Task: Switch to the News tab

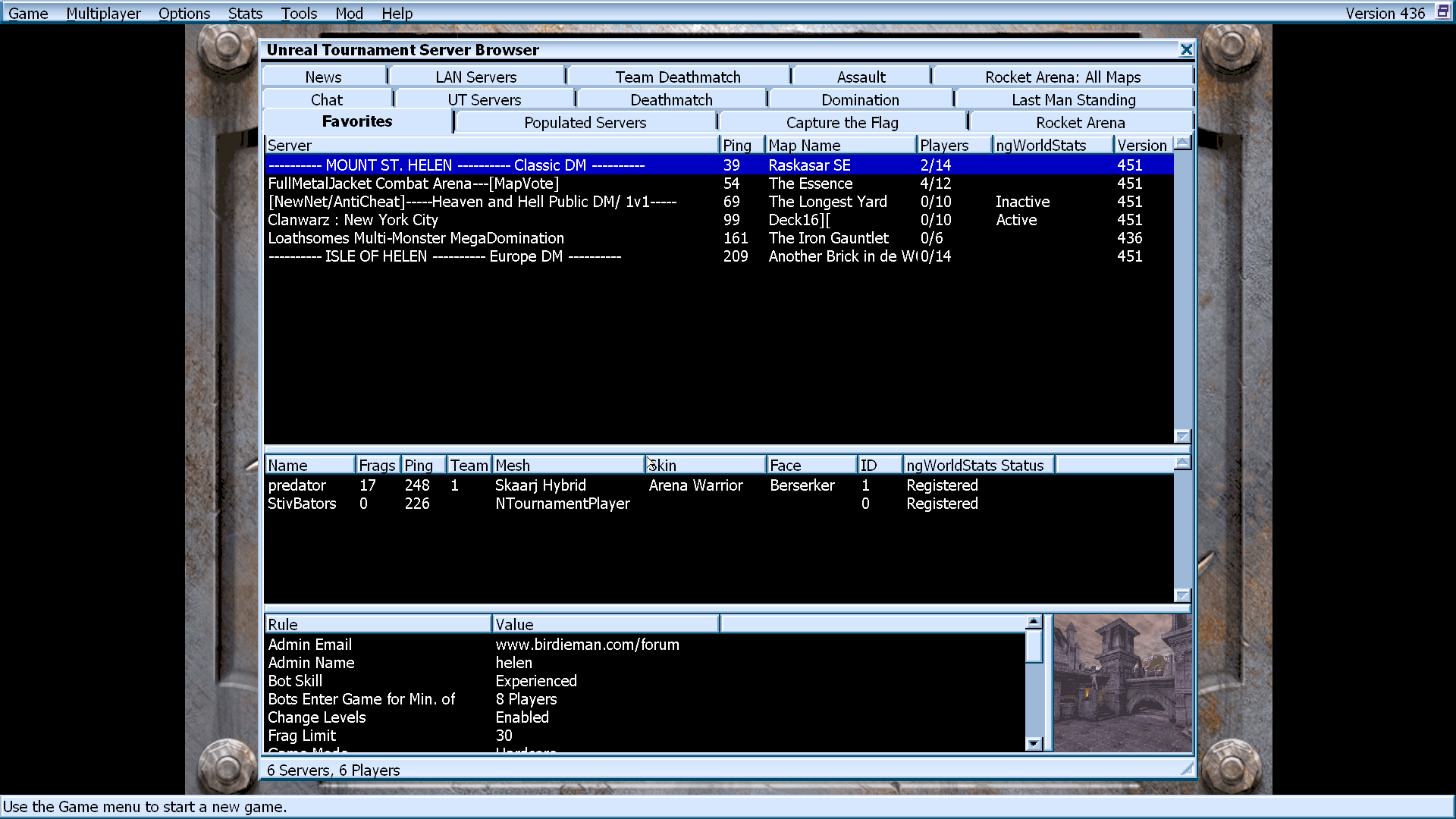Action: click(324, 77)
